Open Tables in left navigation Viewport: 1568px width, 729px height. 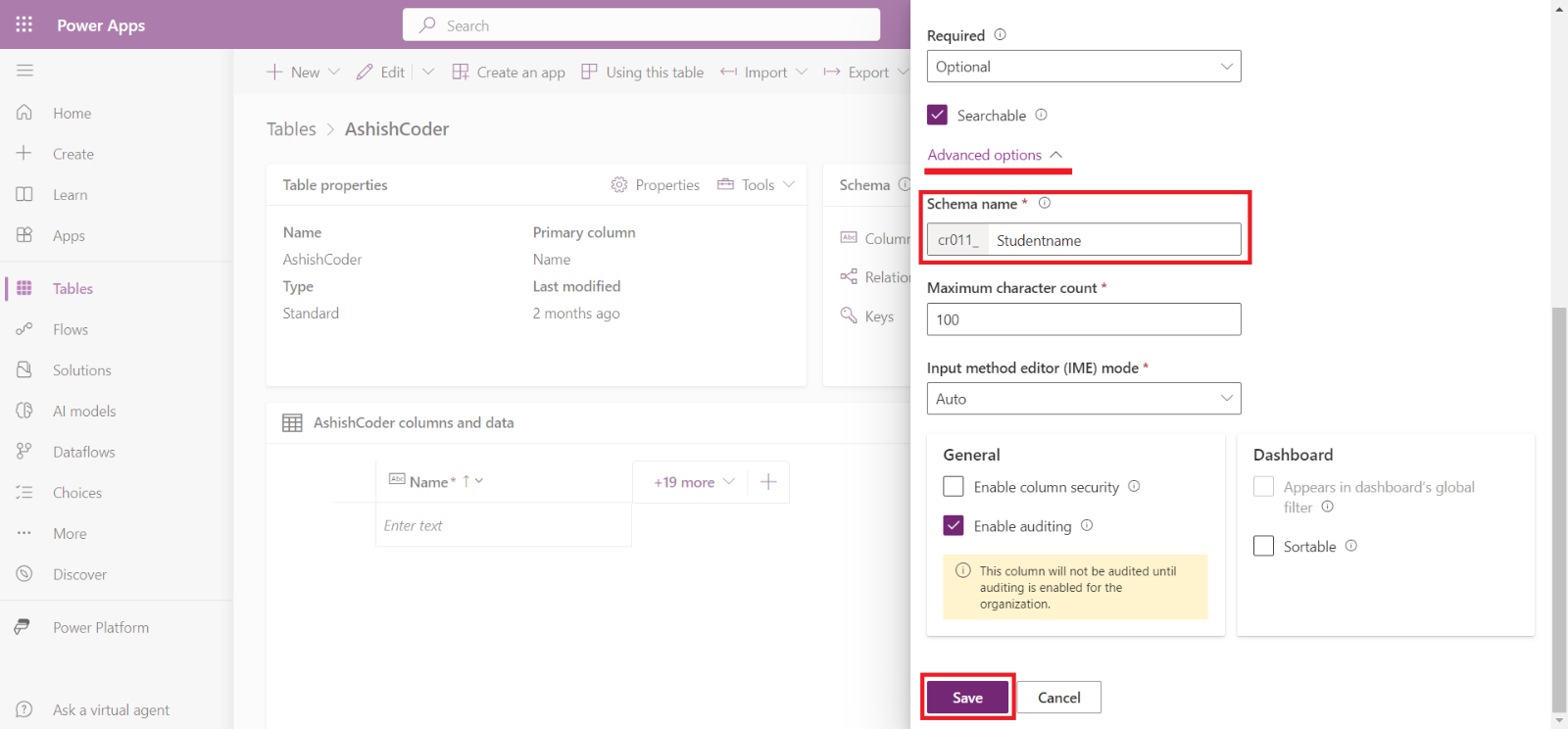tap(73, 289)
